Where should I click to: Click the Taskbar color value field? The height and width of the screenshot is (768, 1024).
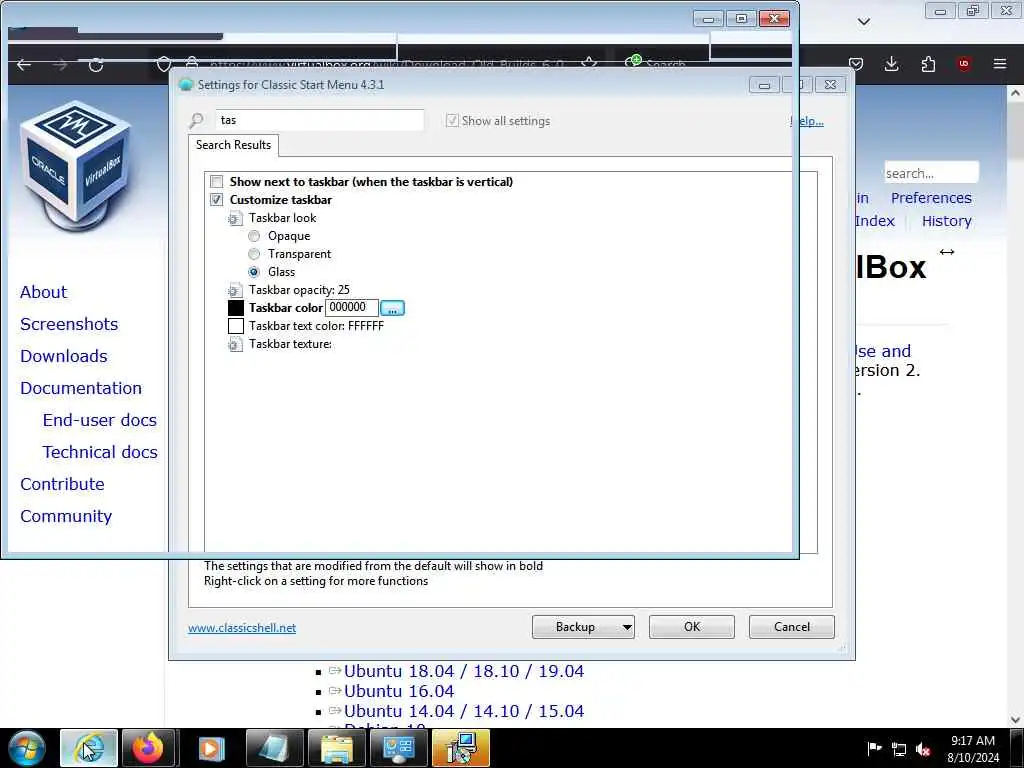[x=352, y=307]
